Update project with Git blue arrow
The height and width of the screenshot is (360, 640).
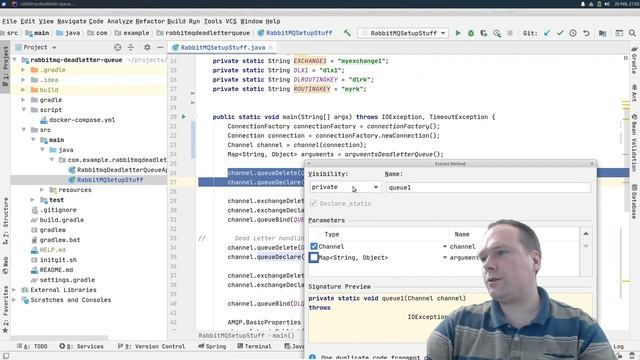[x=547, y=33]
